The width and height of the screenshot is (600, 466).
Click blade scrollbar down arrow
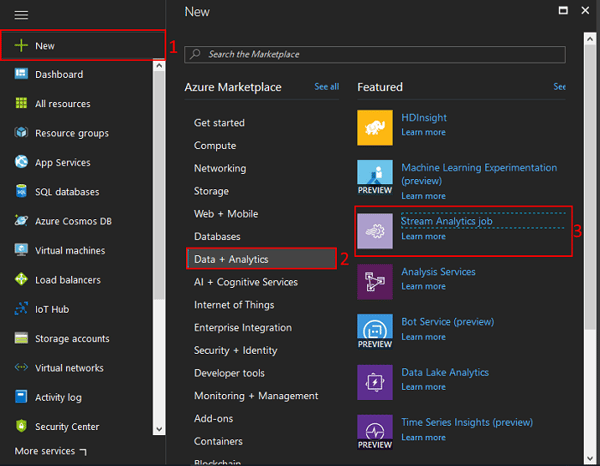590,458
